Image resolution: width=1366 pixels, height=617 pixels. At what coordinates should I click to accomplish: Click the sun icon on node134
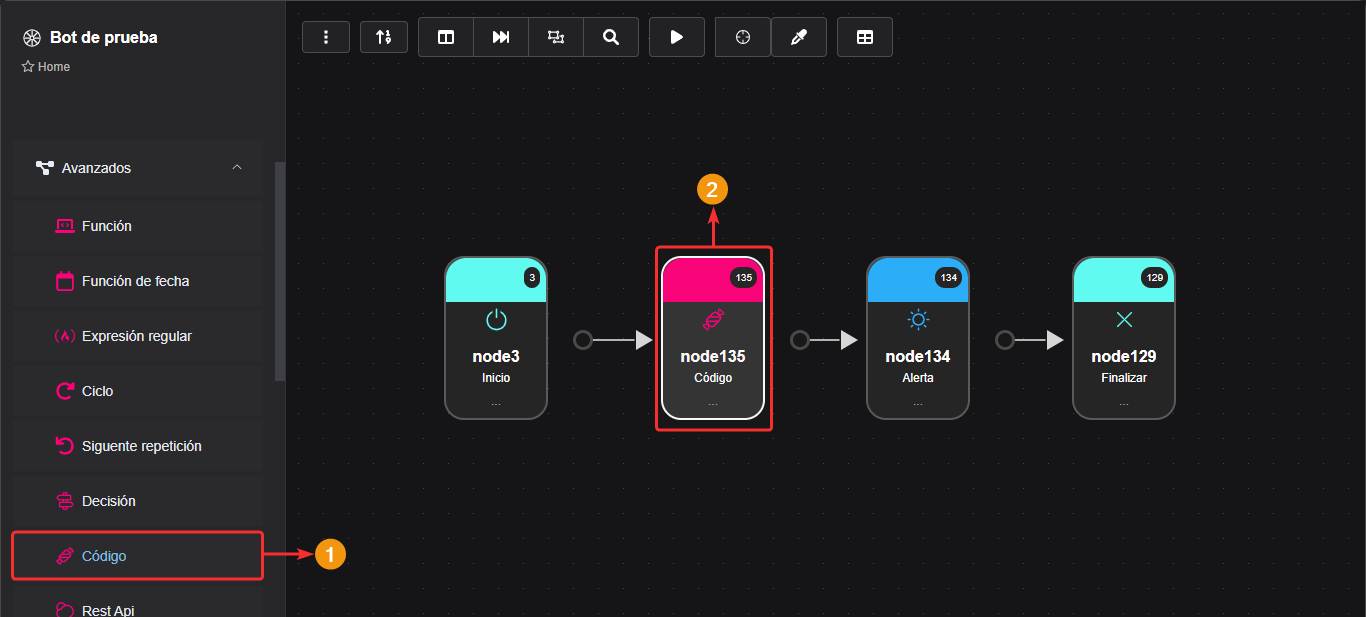(918, 320)
